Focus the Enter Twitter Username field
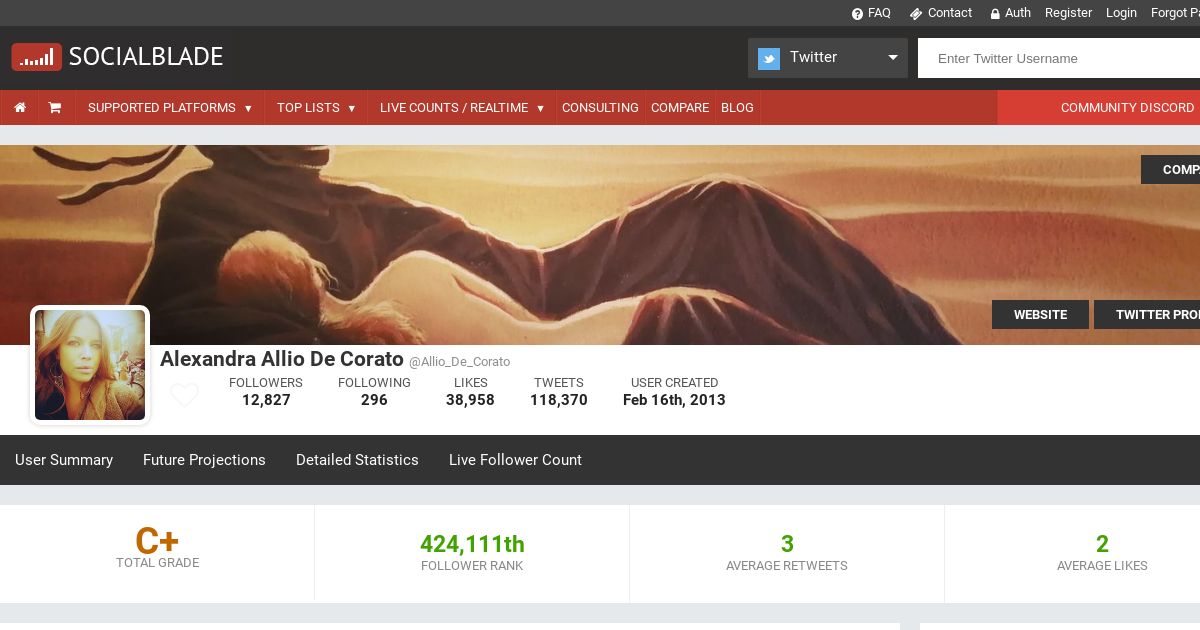This screenshot has height=630, width=1200. 1060,58
